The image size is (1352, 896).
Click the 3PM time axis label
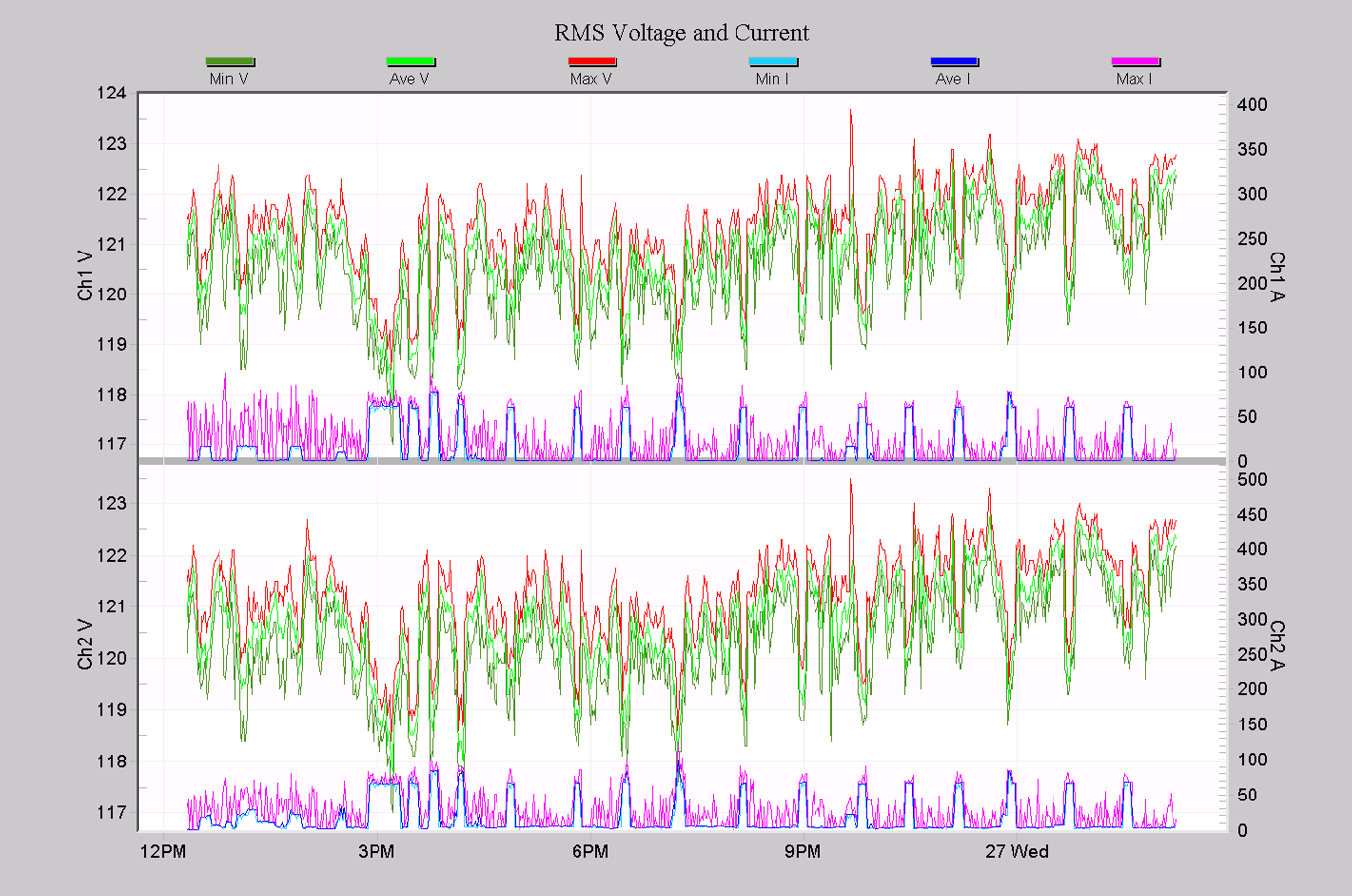(377, 851)
